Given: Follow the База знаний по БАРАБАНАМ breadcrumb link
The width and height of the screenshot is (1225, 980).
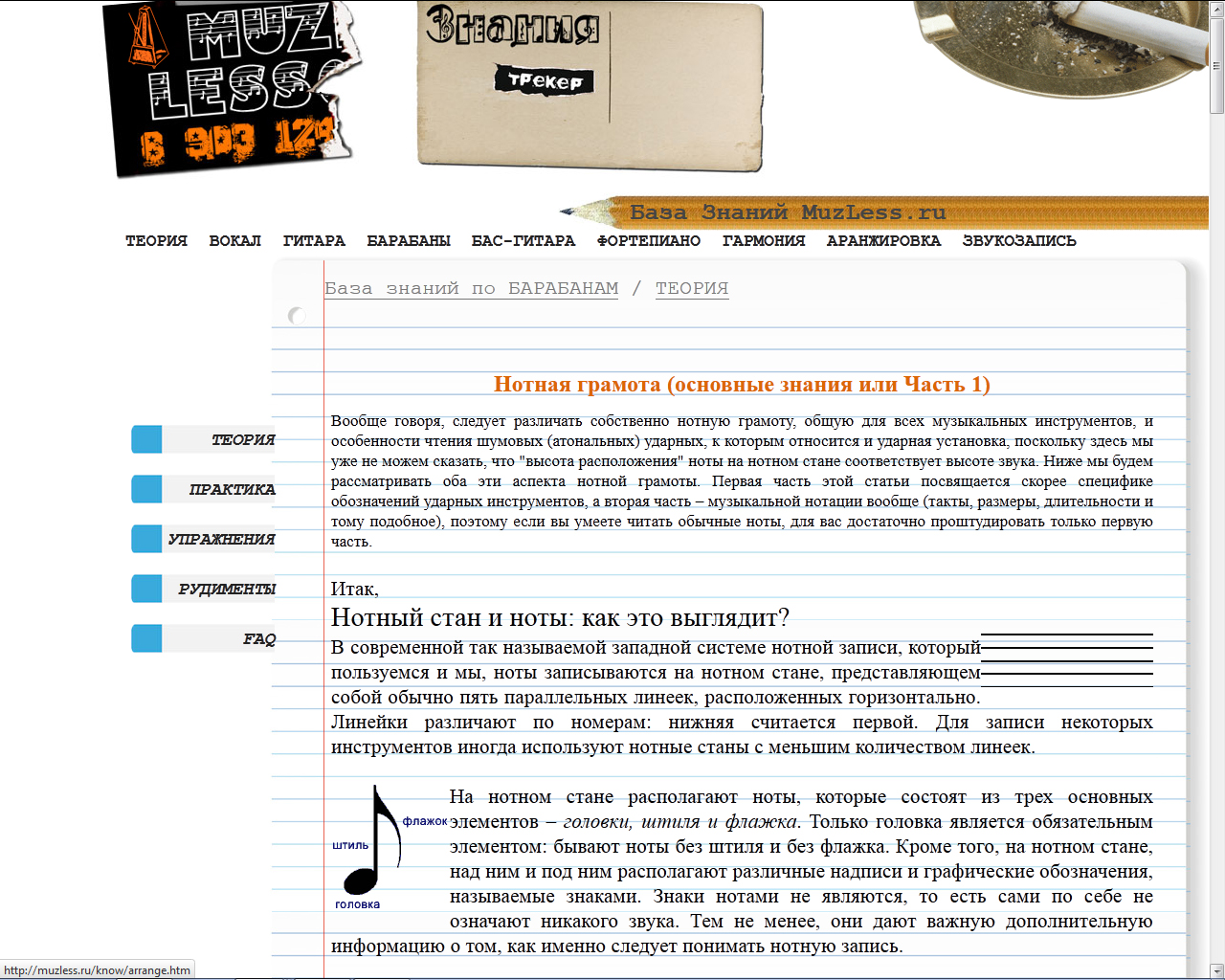Looking at the screenshot, I should tap(471, 287).
